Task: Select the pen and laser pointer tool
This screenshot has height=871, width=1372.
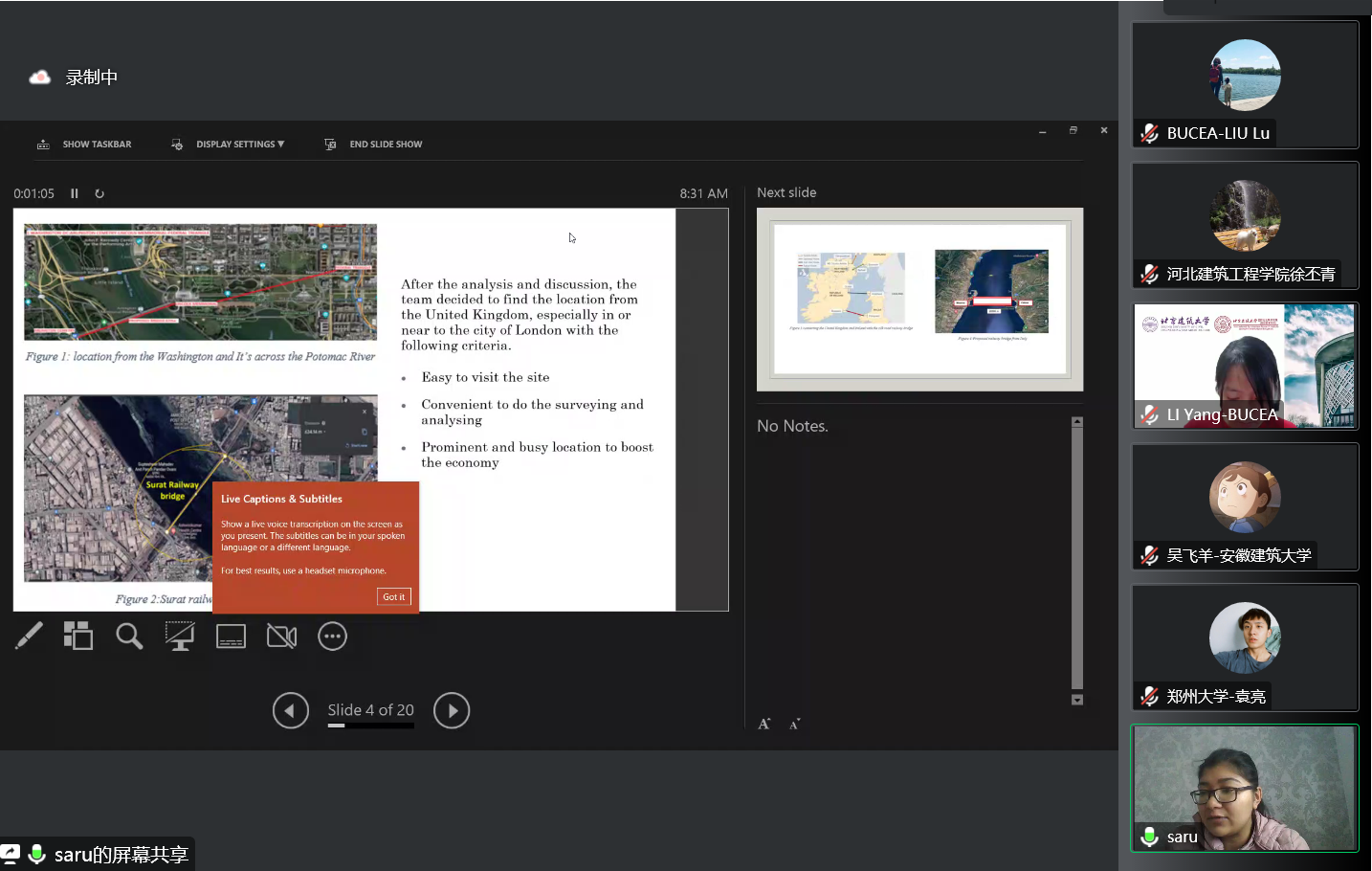Action: pyautogui.click(x=29, y=636)
